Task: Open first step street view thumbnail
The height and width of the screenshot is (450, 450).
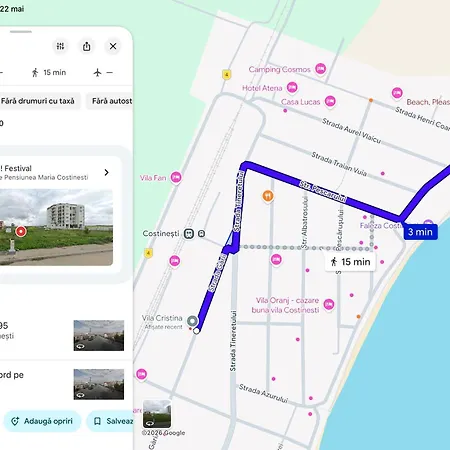Action: (99, 335)
